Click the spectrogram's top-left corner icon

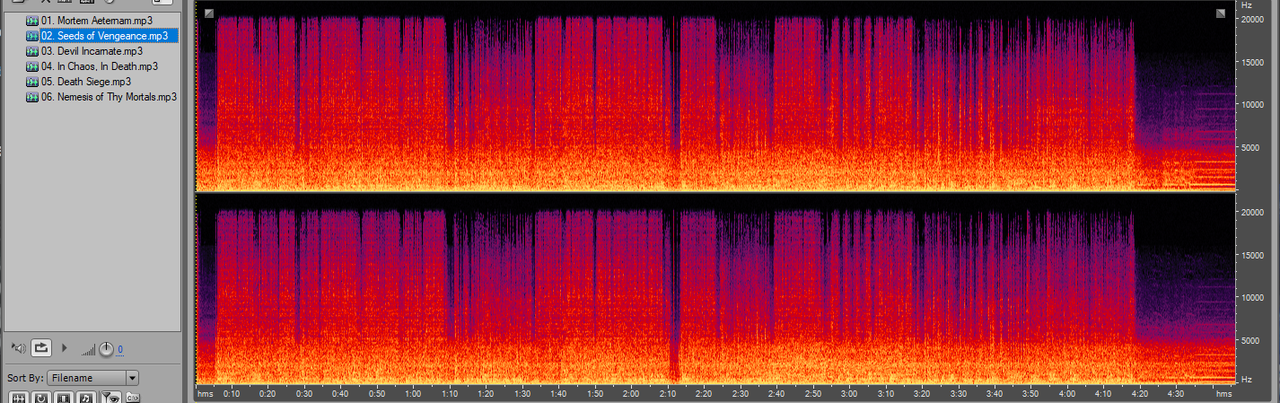click(x=208, y=13)
